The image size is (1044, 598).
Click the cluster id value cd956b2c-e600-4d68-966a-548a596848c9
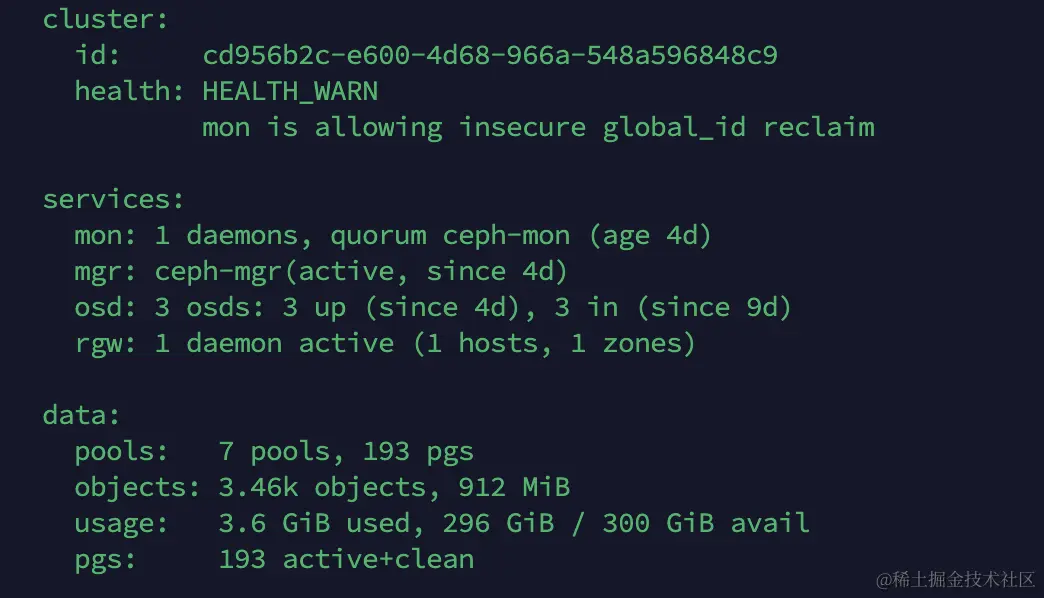pyautogui.click(x=489, y=55)
